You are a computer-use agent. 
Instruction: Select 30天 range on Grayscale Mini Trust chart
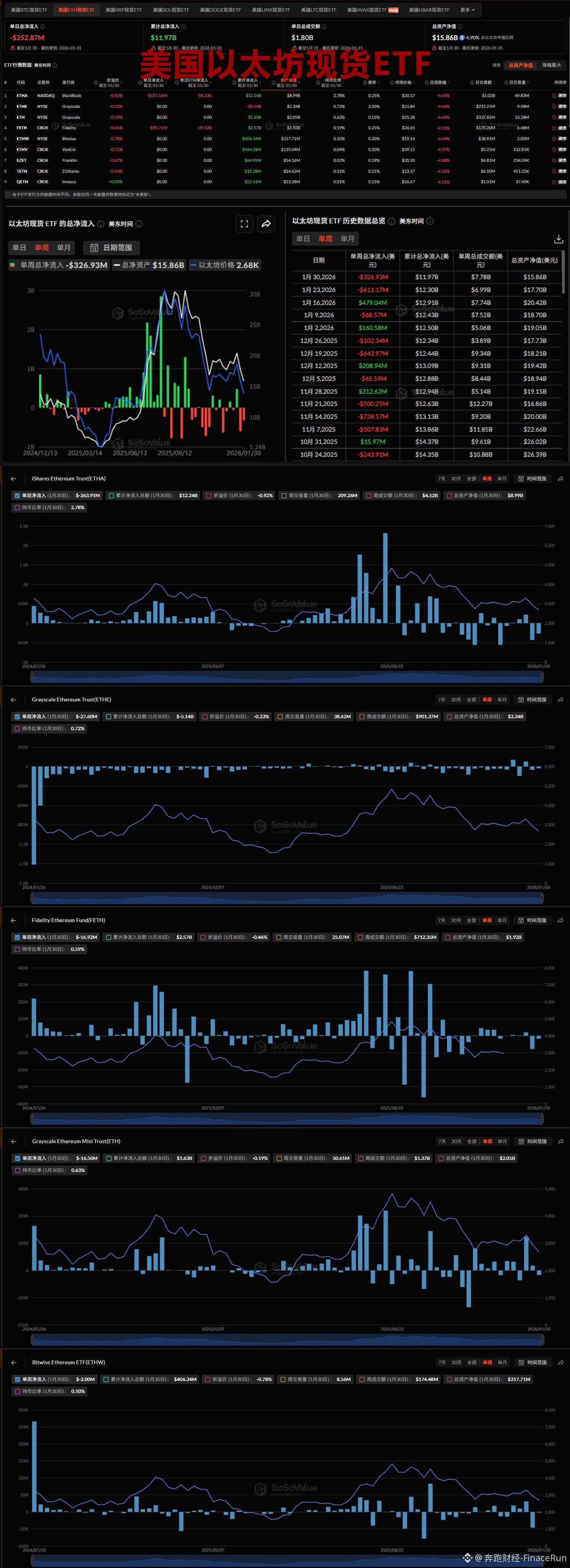[x=456, y=1141]
